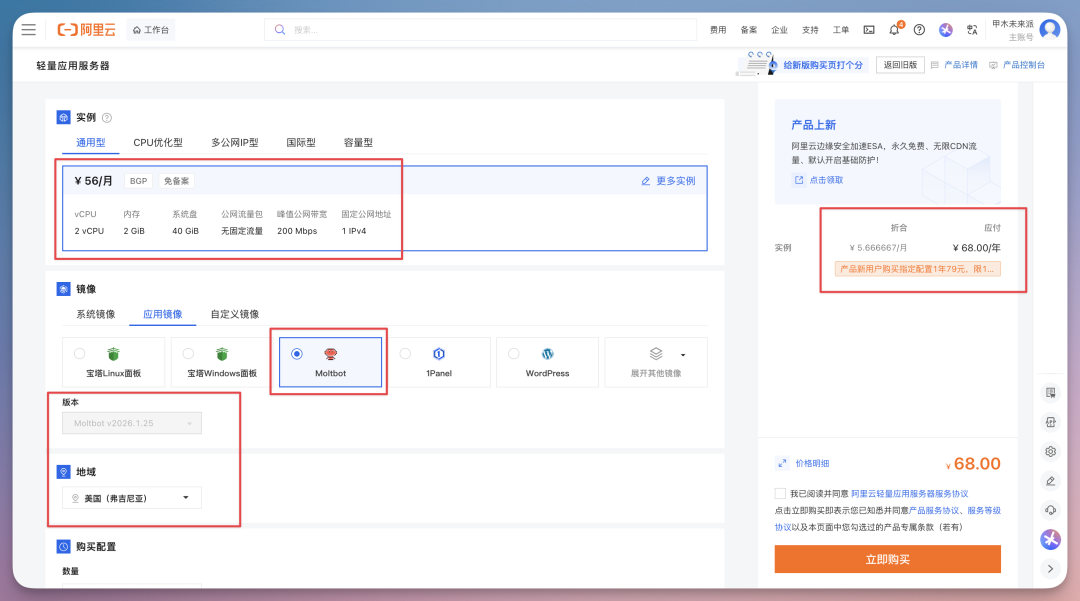The width and height of the screenshot is (1080, 601).
Task: Open the 美国（弗吉尼亚）region dropdown
Action: click(132, 498)
